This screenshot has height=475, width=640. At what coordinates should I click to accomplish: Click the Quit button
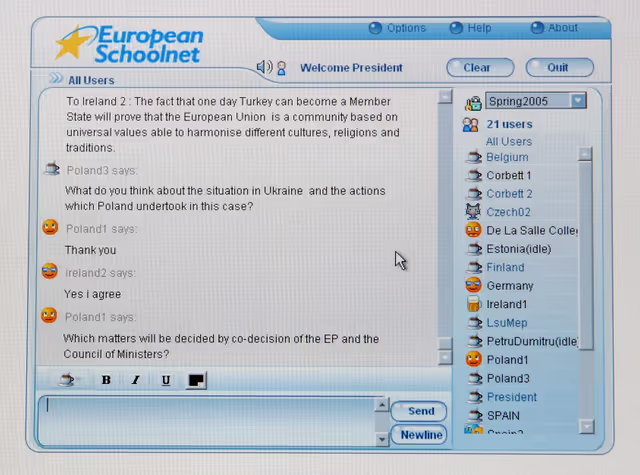[x=559, y=67]
